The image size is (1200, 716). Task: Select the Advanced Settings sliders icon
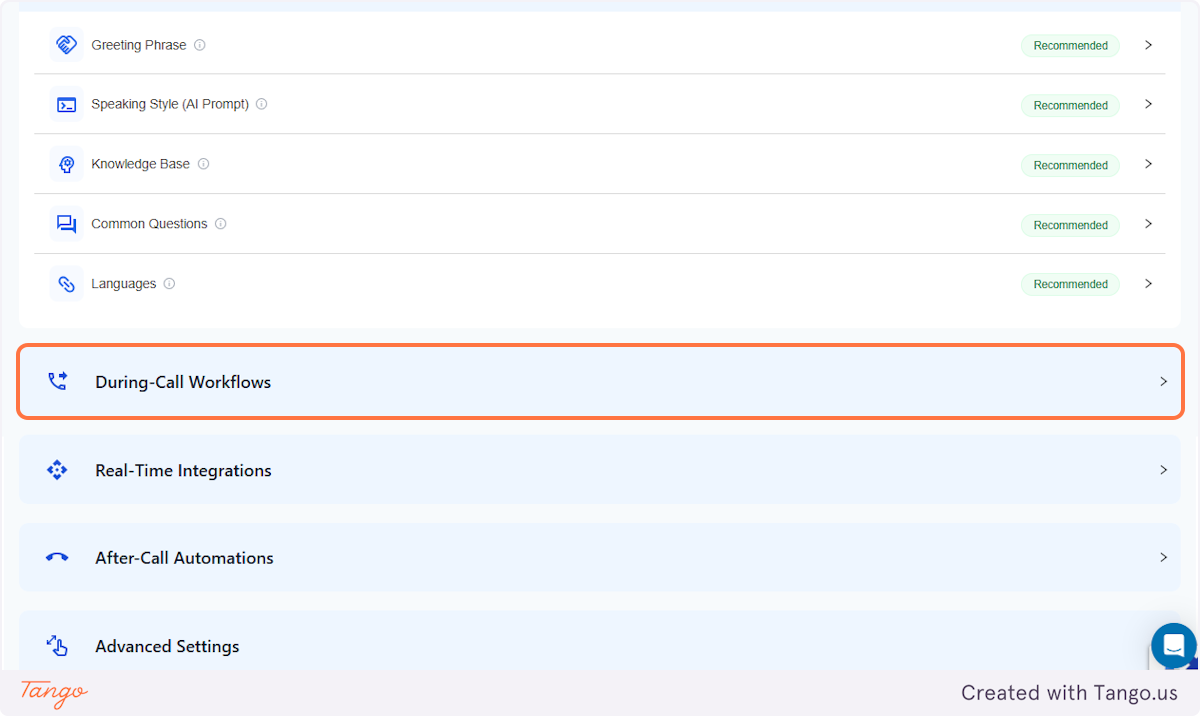point(57,646)
